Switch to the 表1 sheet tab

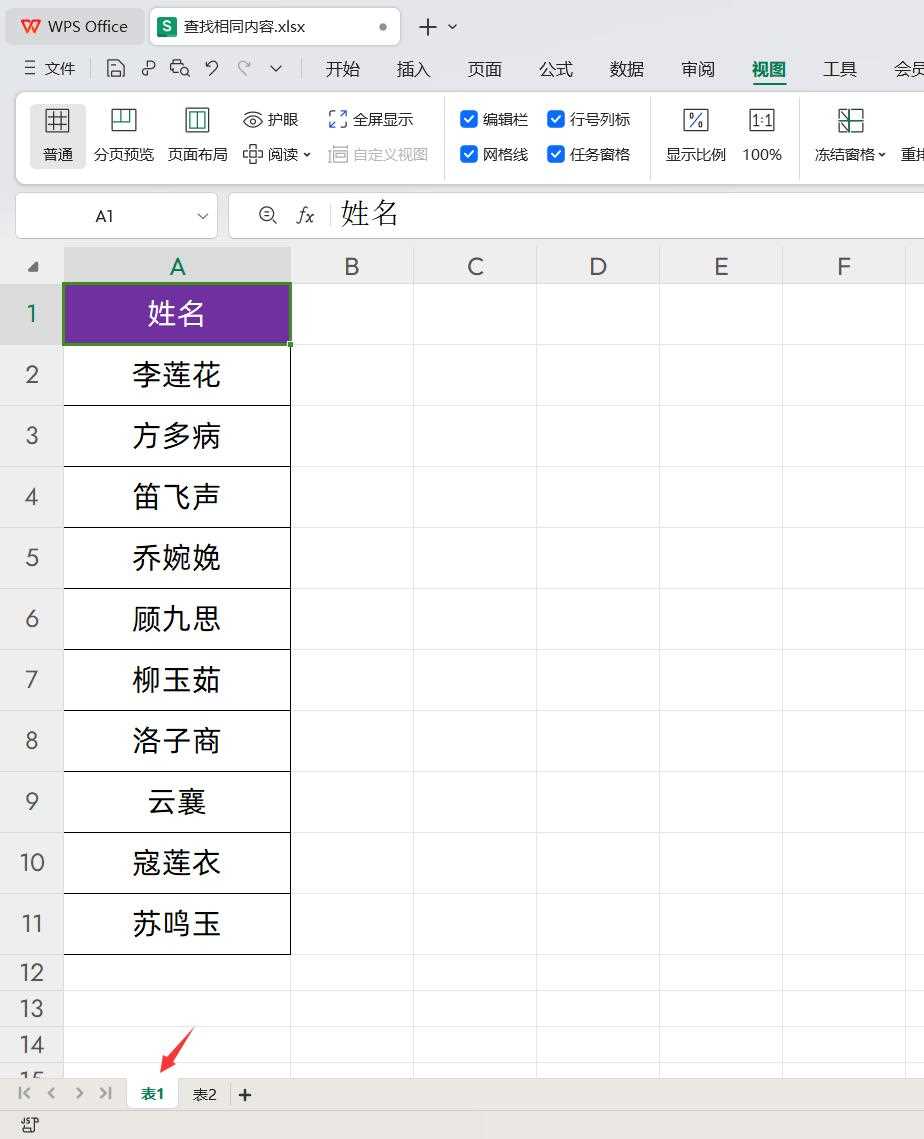point(153,1094)
